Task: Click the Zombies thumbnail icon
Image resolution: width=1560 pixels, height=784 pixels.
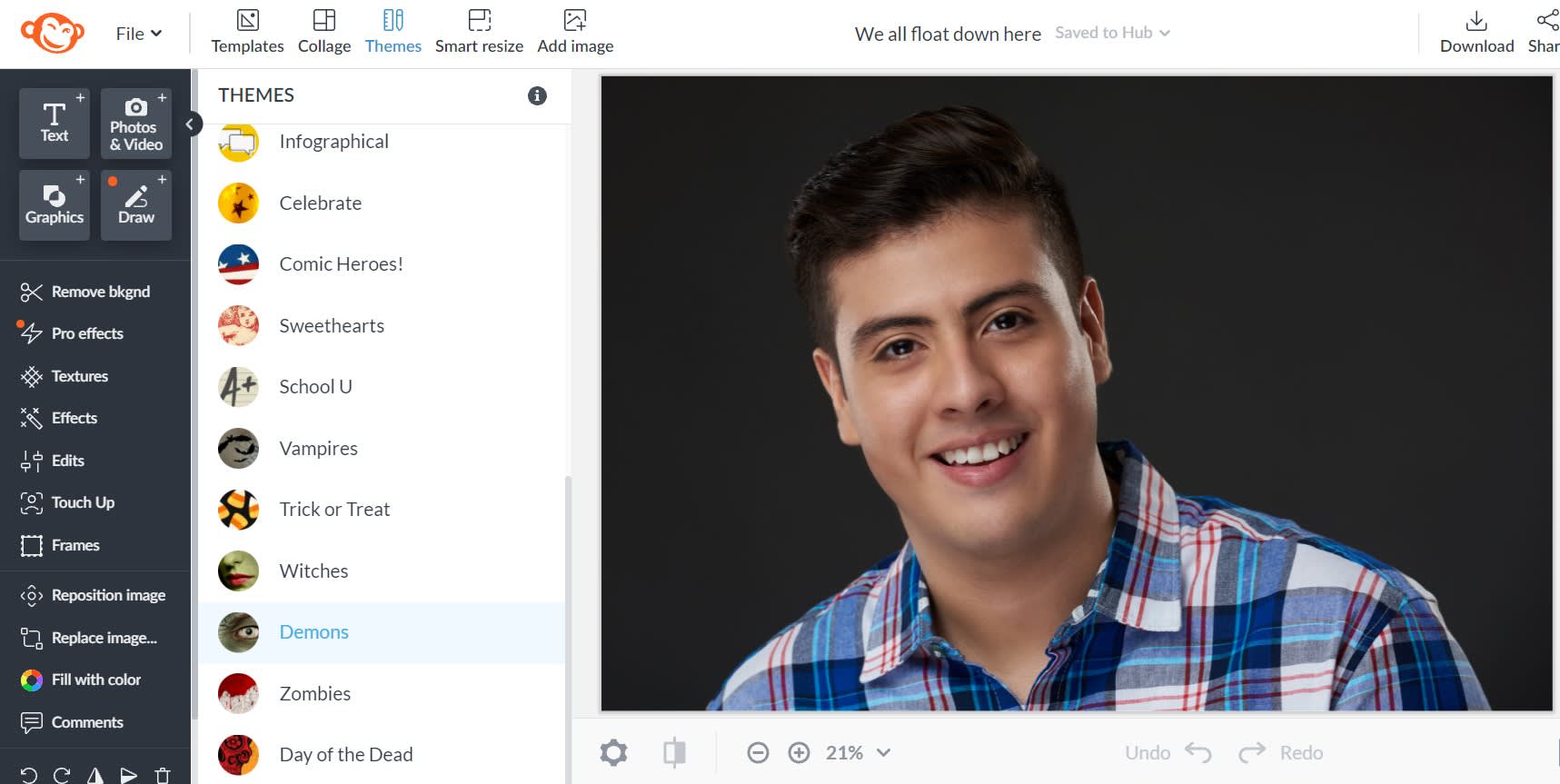Action: click(238, 694)
